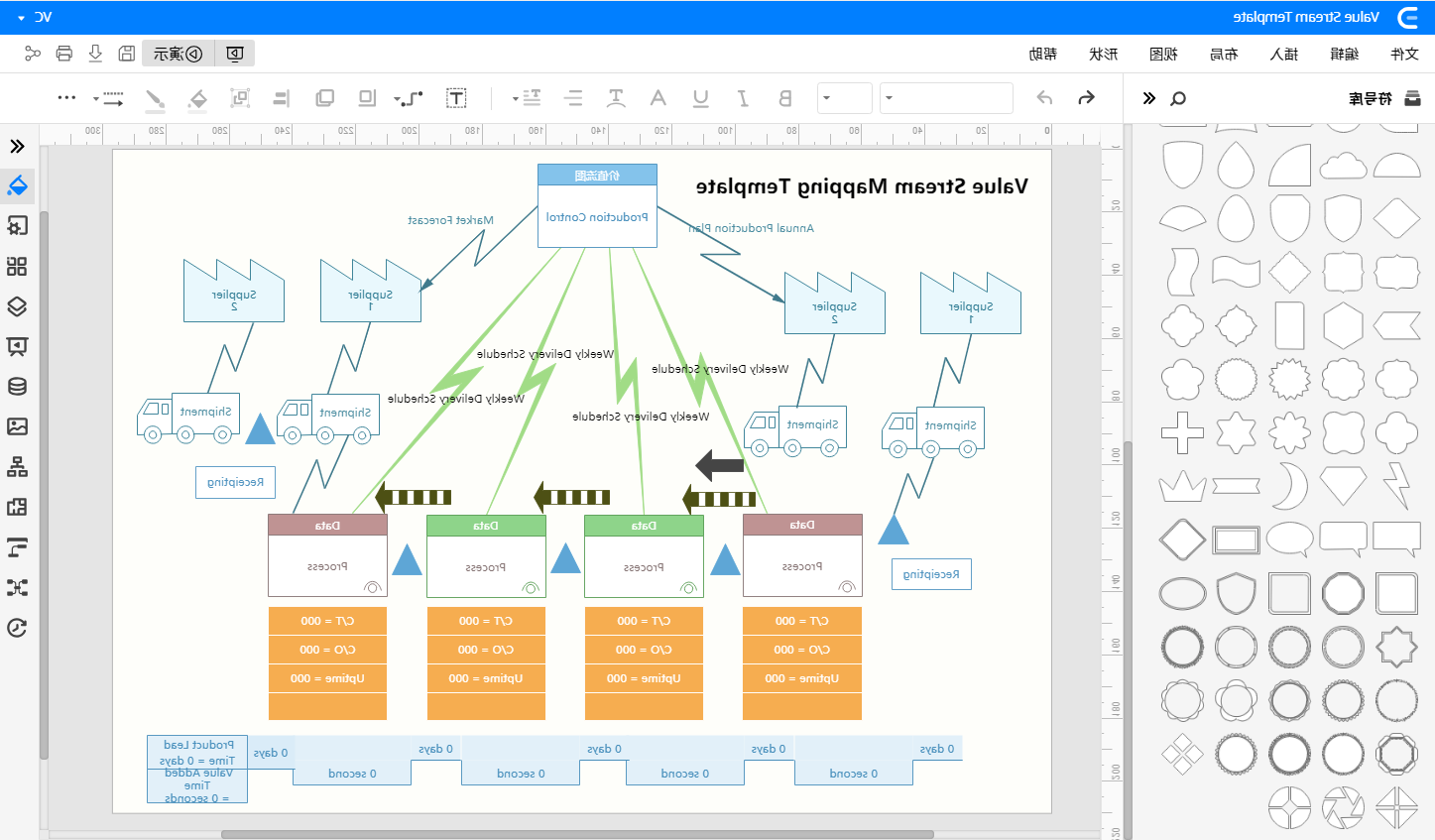1435x840 pixels.
Task: Open the layers sidebar panel
Action: coord(17,306)
